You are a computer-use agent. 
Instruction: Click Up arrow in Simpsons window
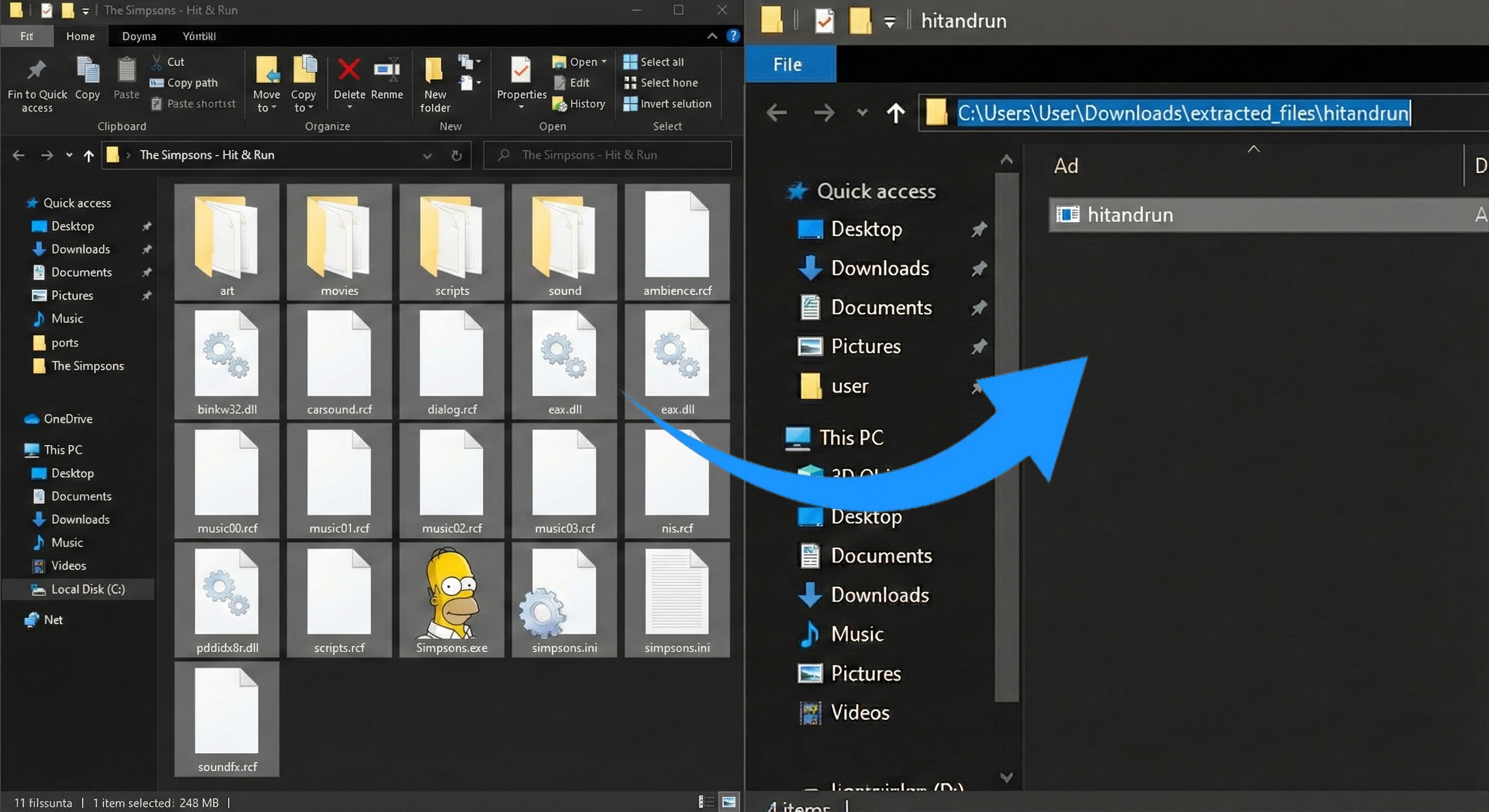pyautogui.click(x=88, y=155)
